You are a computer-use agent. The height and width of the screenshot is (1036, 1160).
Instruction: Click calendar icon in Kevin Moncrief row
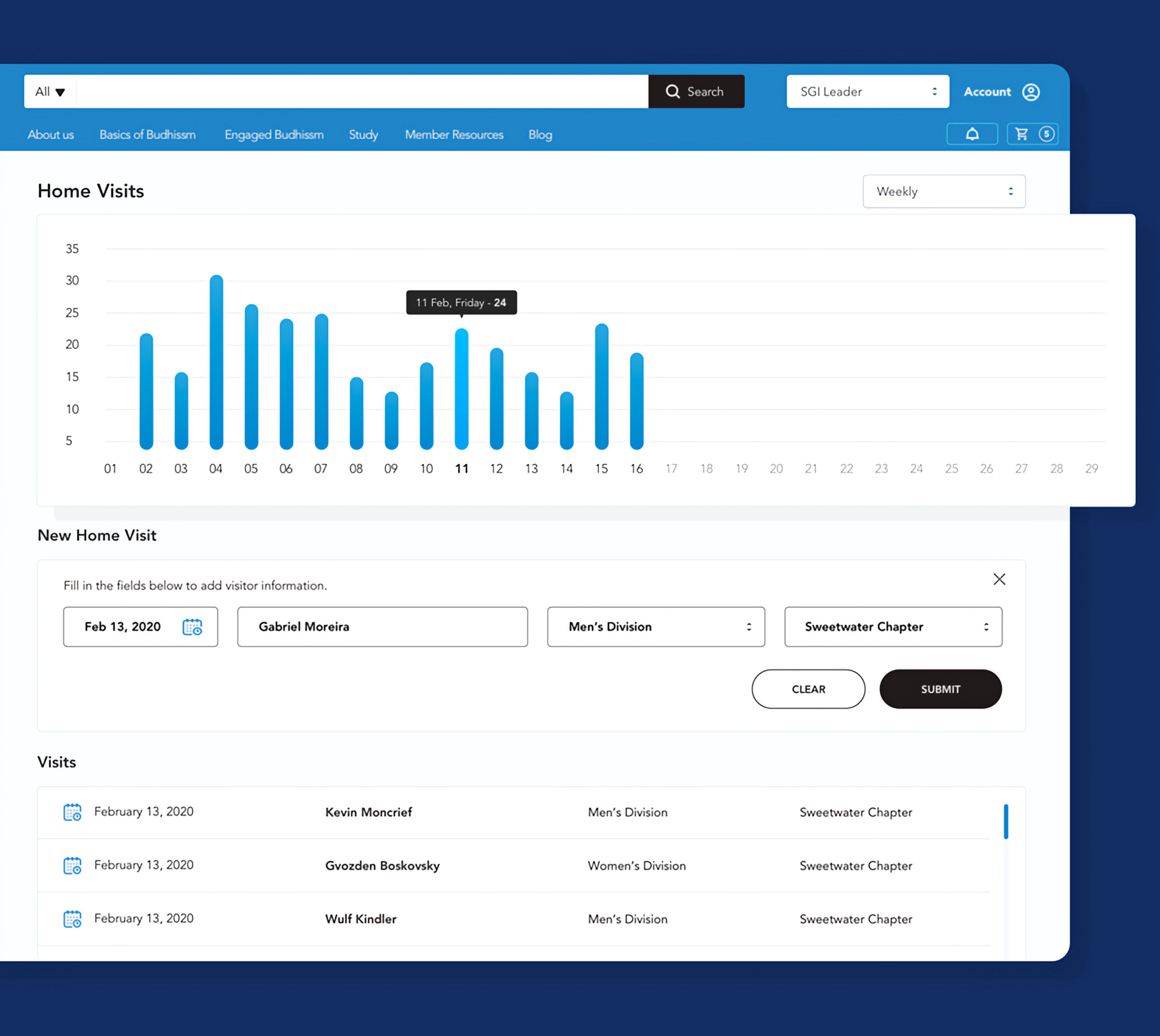click(x=72, y=812)
